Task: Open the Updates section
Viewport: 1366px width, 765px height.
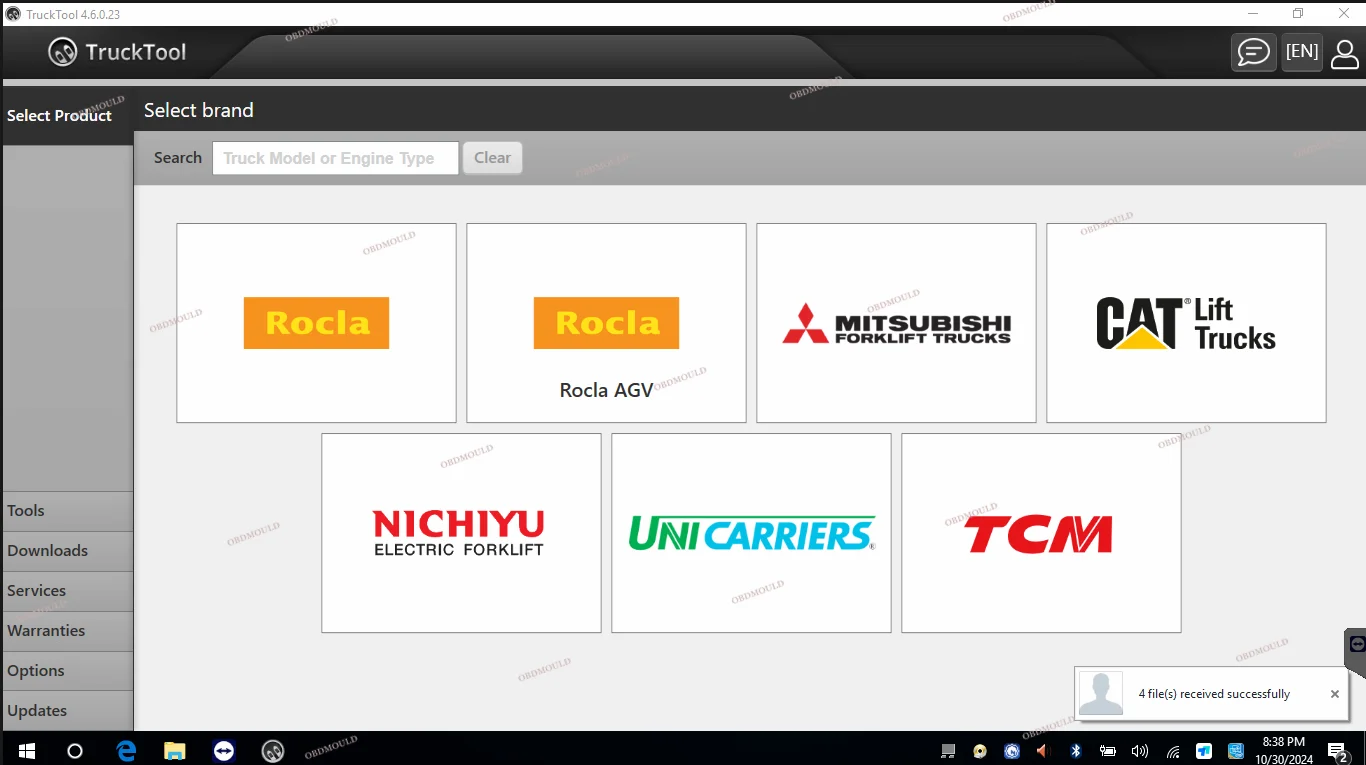Action: click(x=66, y=711)
